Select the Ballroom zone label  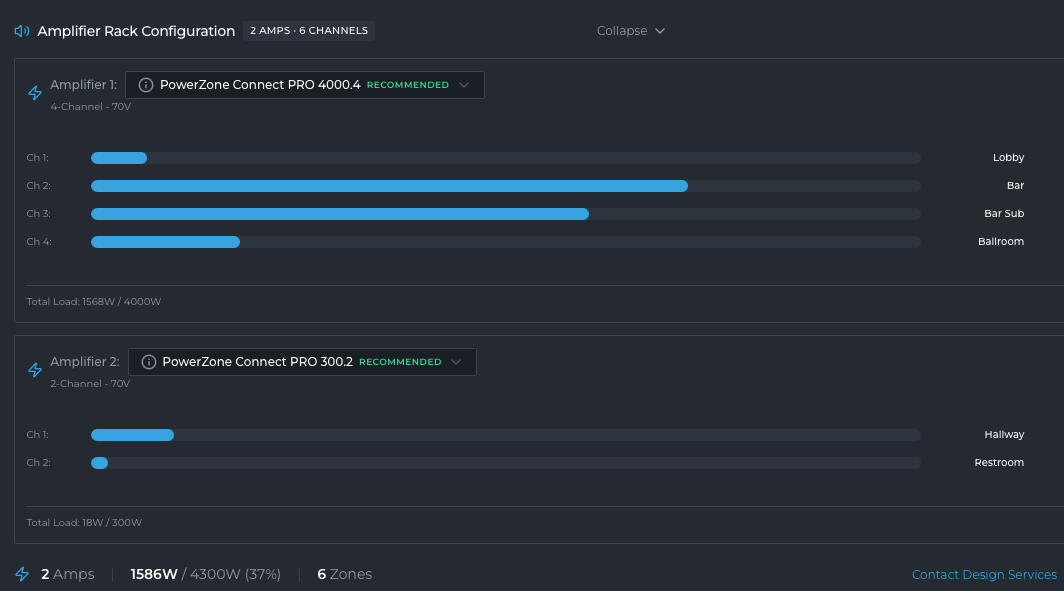(x=1001, y=242)
